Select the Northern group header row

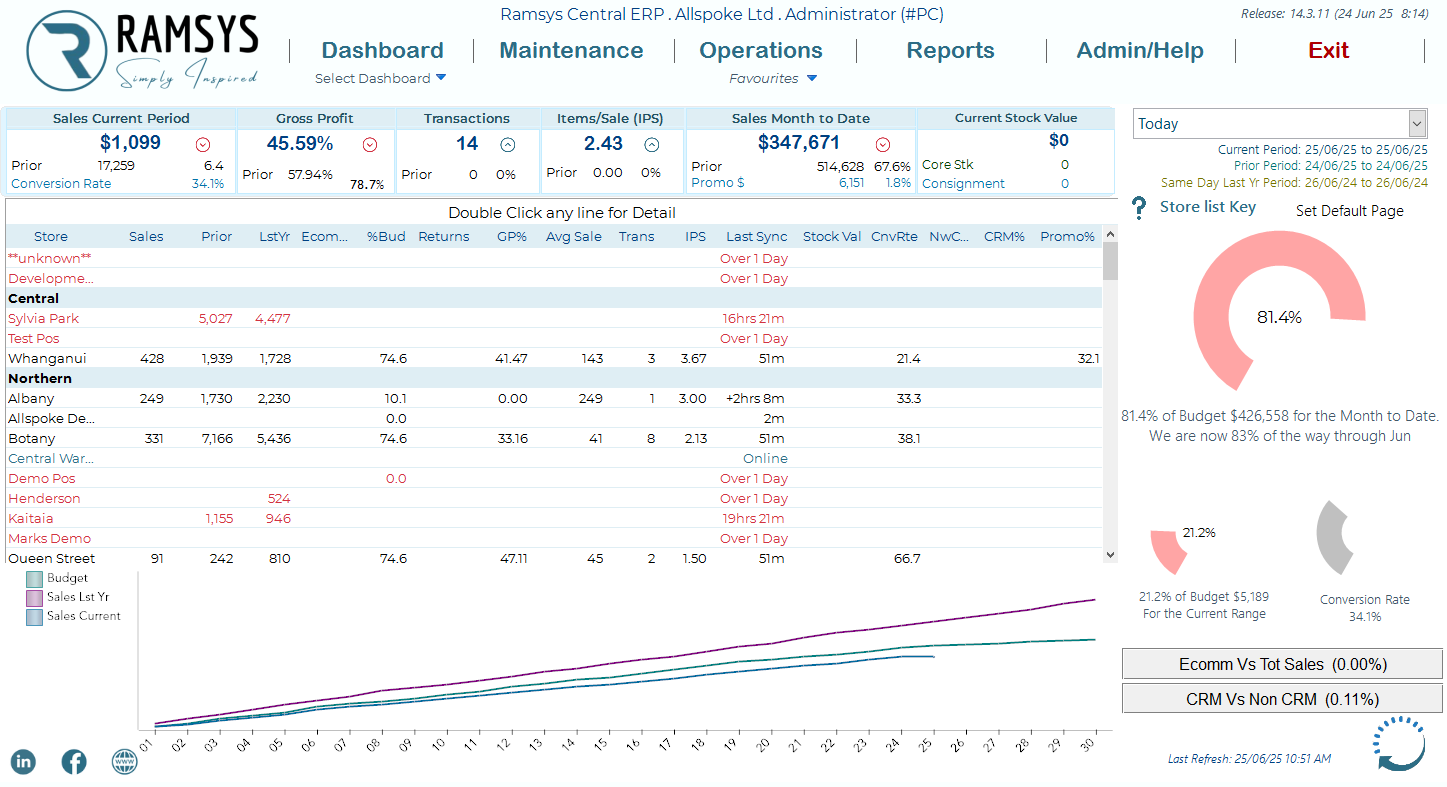[x=554, y=378]
